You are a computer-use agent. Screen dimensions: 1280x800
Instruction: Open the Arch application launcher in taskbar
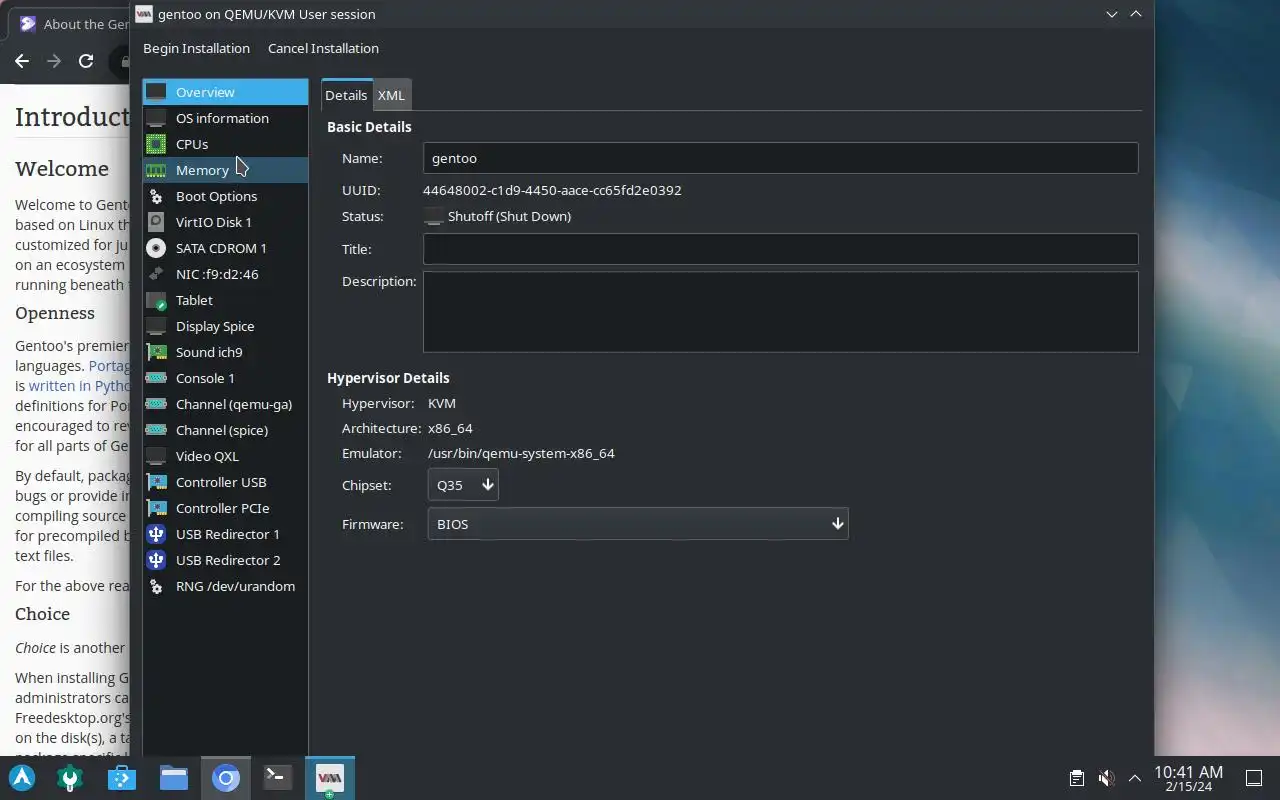(x=22, y=777)
